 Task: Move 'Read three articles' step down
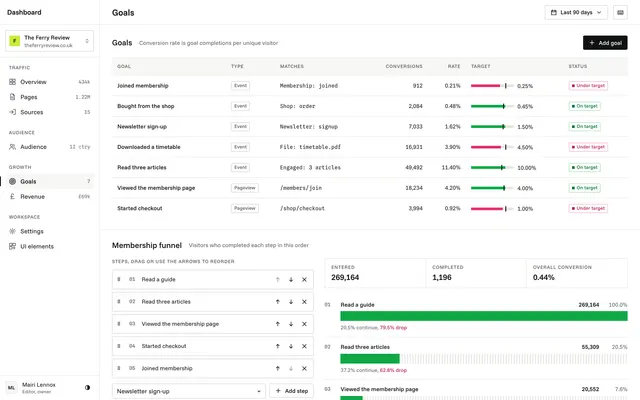291,302
